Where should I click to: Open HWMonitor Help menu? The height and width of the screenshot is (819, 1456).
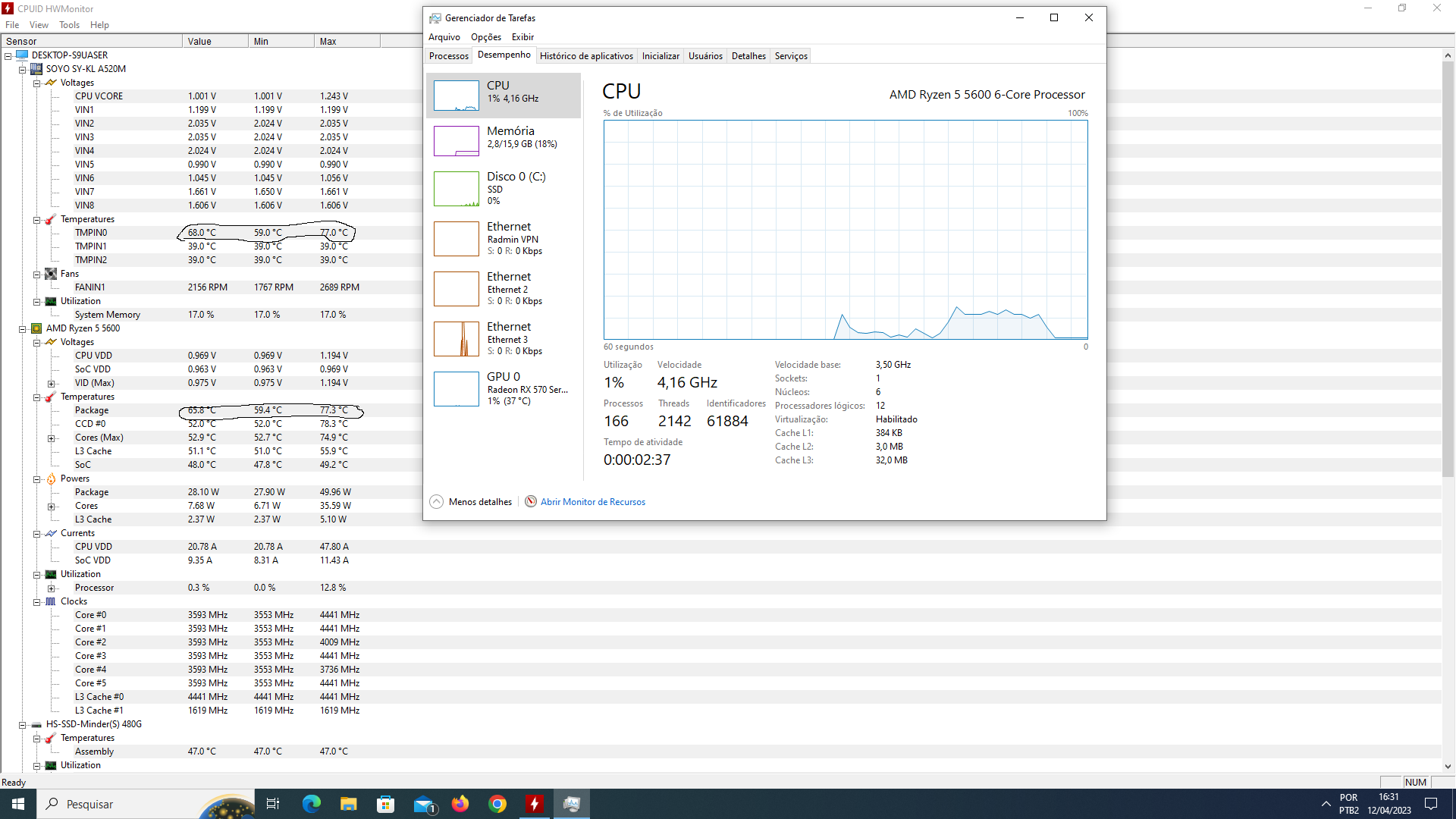pyautogui.click(x=99, y=24)
